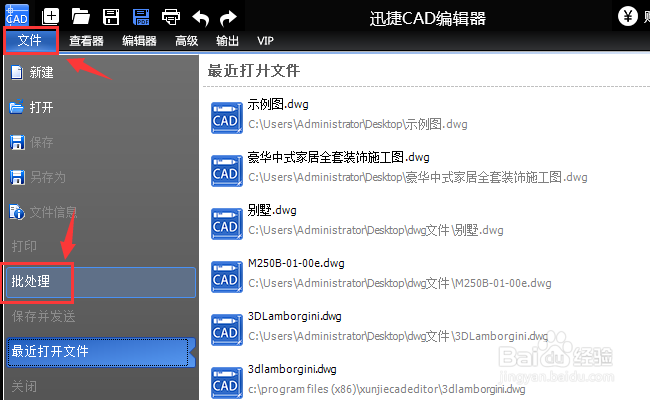
Task: Open the 高级 tab
Action: pyautogui.click(x=187, y=41)
